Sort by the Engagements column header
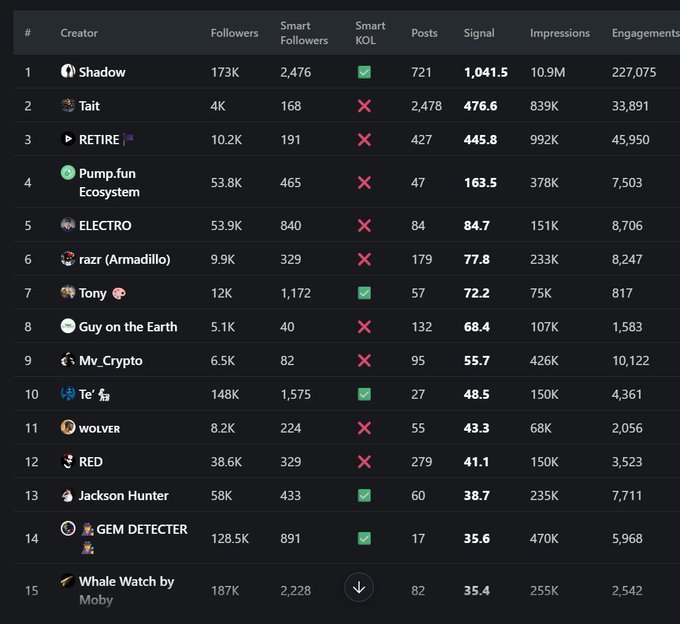The width and height of the screenshot is (680, 624). coord(646,33)
